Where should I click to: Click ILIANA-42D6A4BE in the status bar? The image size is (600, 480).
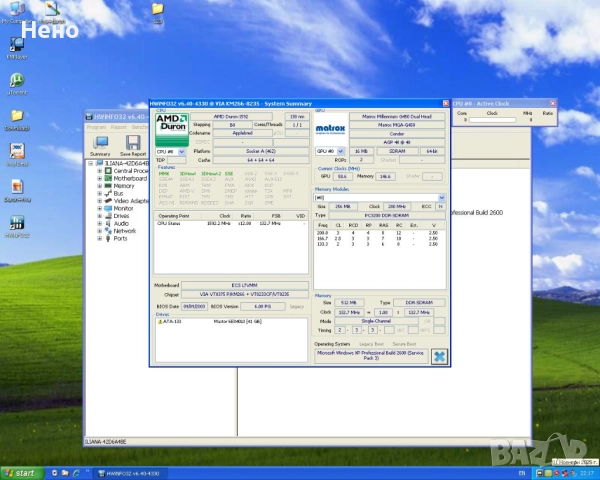(x=106, y=442)
